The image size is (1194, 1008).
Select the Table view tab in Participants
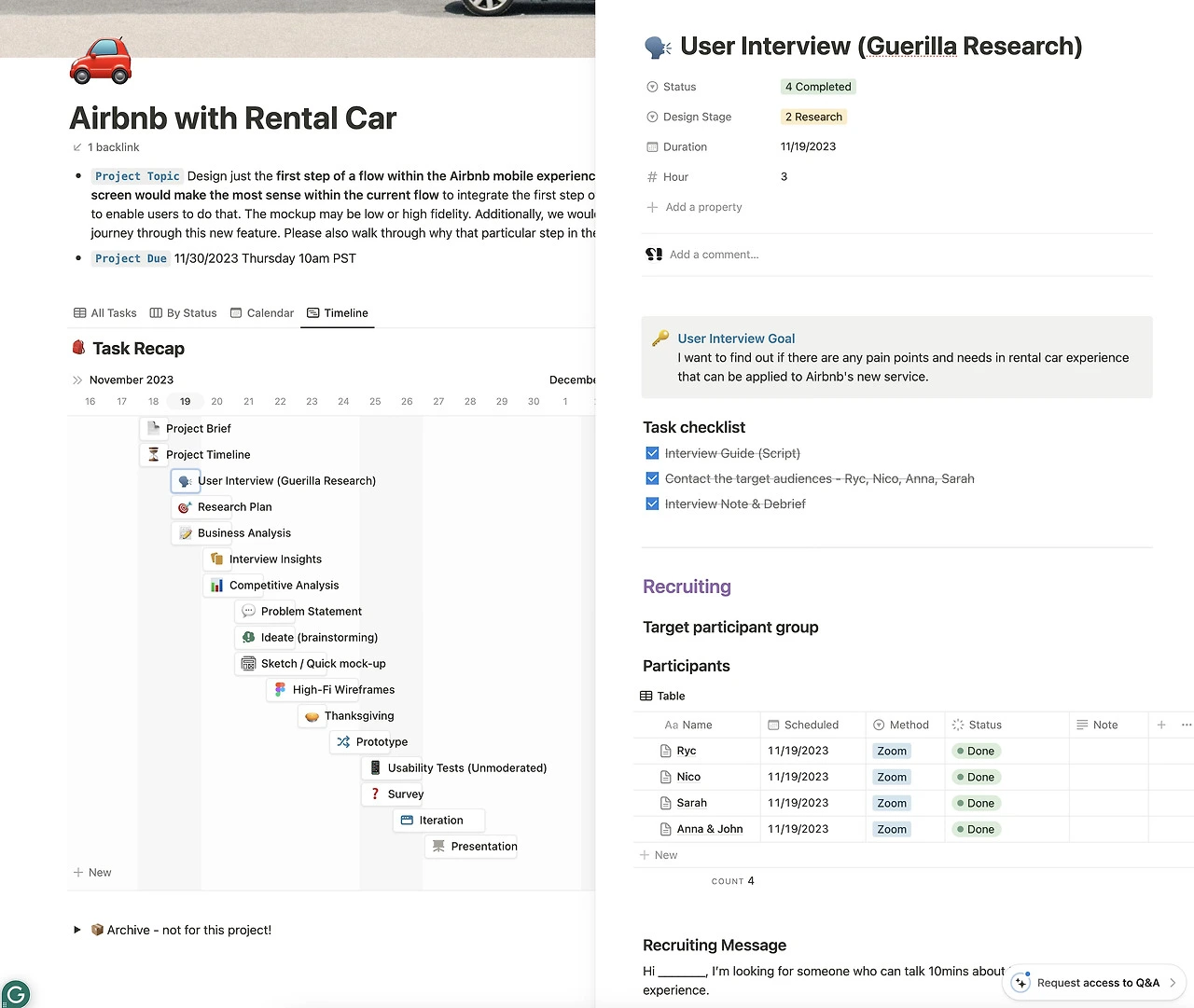(662, 696)
